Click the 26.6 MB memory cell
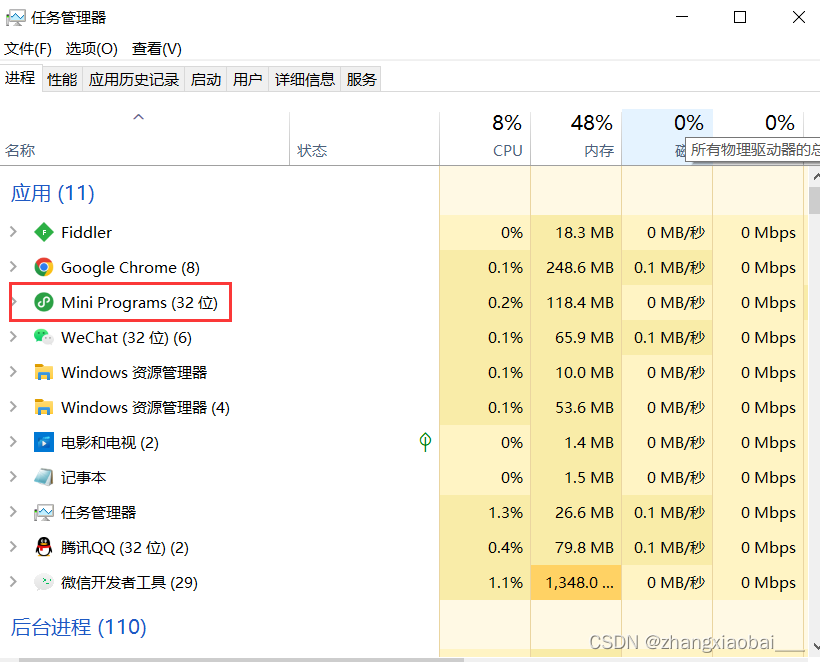The width and height of the screenshot is (820, 662). pos(576,512)
